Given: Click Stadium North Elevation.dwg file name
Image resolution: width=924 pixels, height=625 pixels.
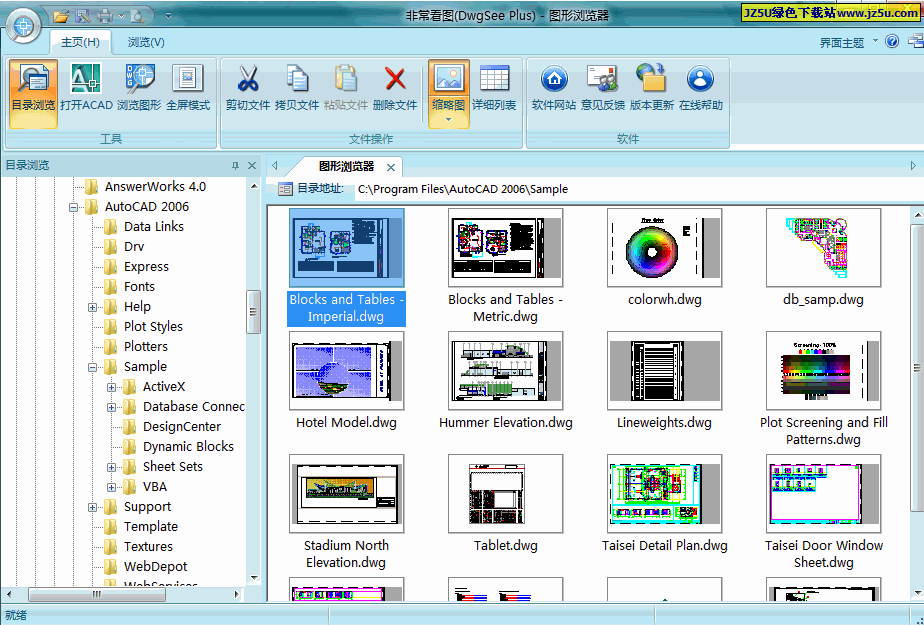Looking at the screenshot, I should click(x=346, y=554).
